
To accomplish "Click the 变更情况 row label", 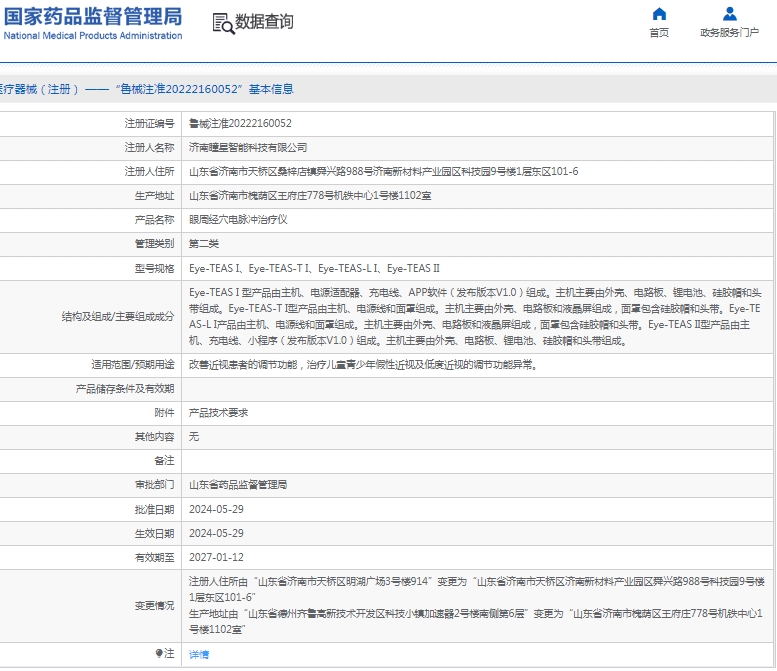I will tap(154, 606).
